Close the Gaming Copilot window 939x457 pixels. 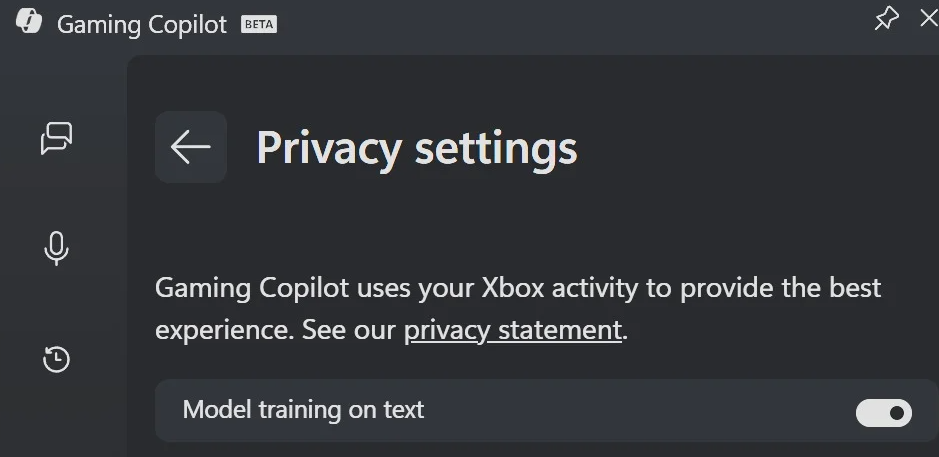click(928, 17)
